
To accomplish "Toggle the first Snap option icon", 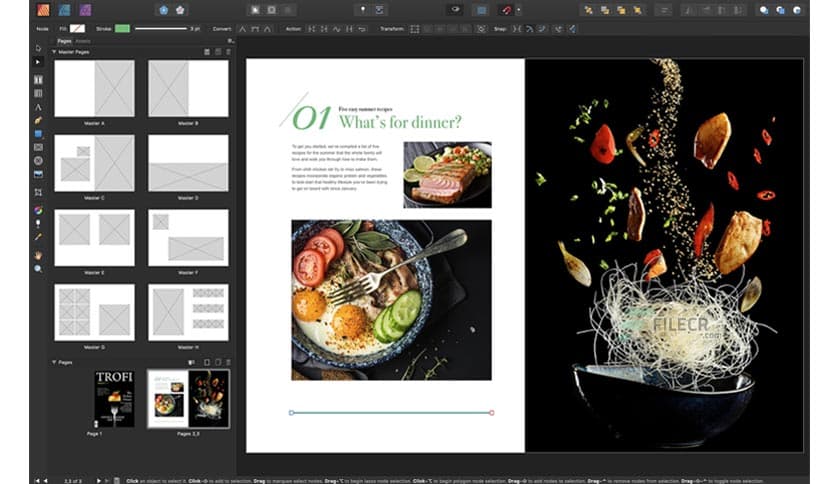I will coord(516,29).
